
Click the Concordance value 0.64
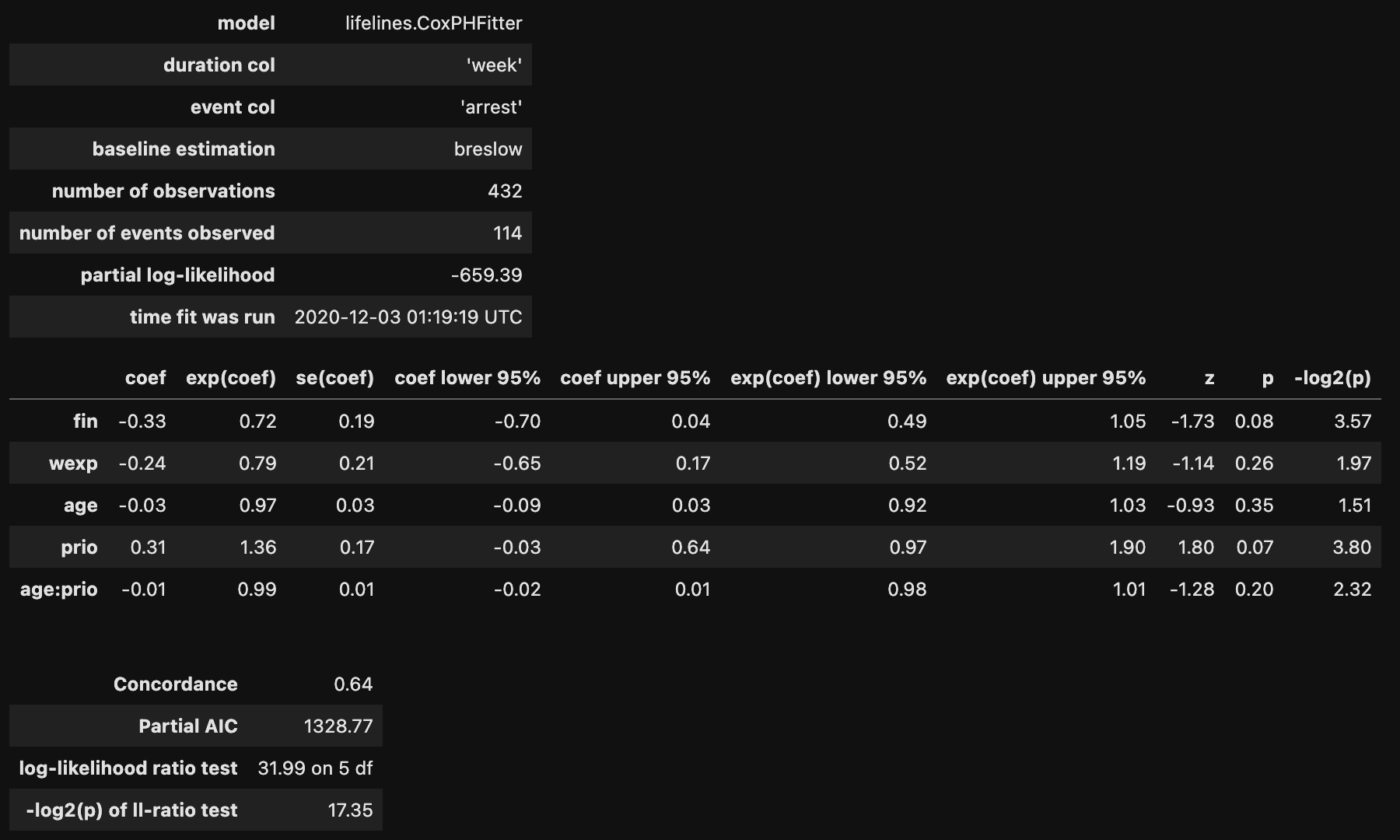(x=353, y=684)
